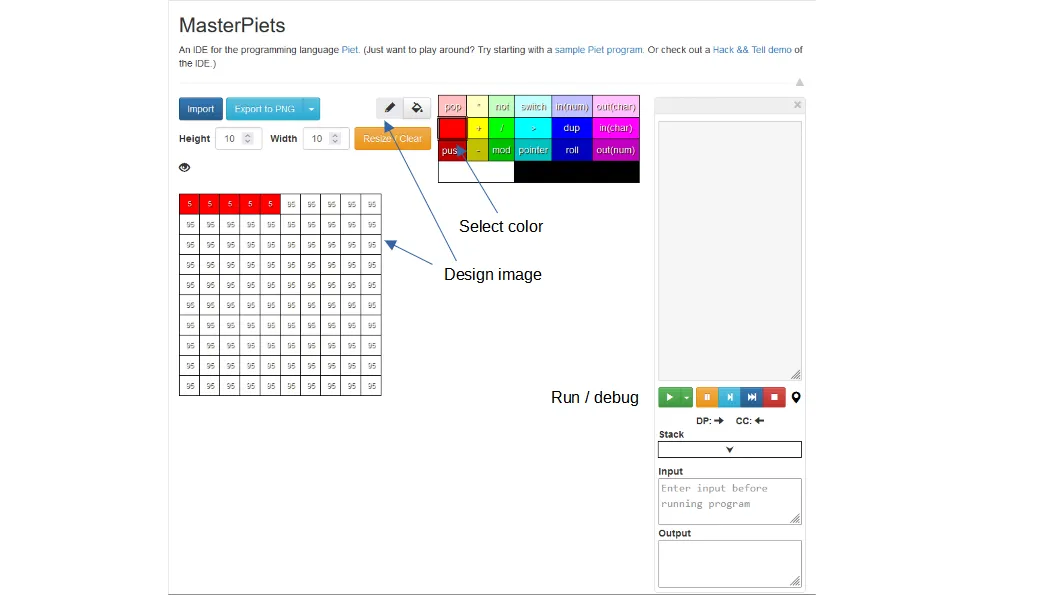Continue to next breakpoint with dark-blue button
Screen dimensions: 1058x595
752,397
